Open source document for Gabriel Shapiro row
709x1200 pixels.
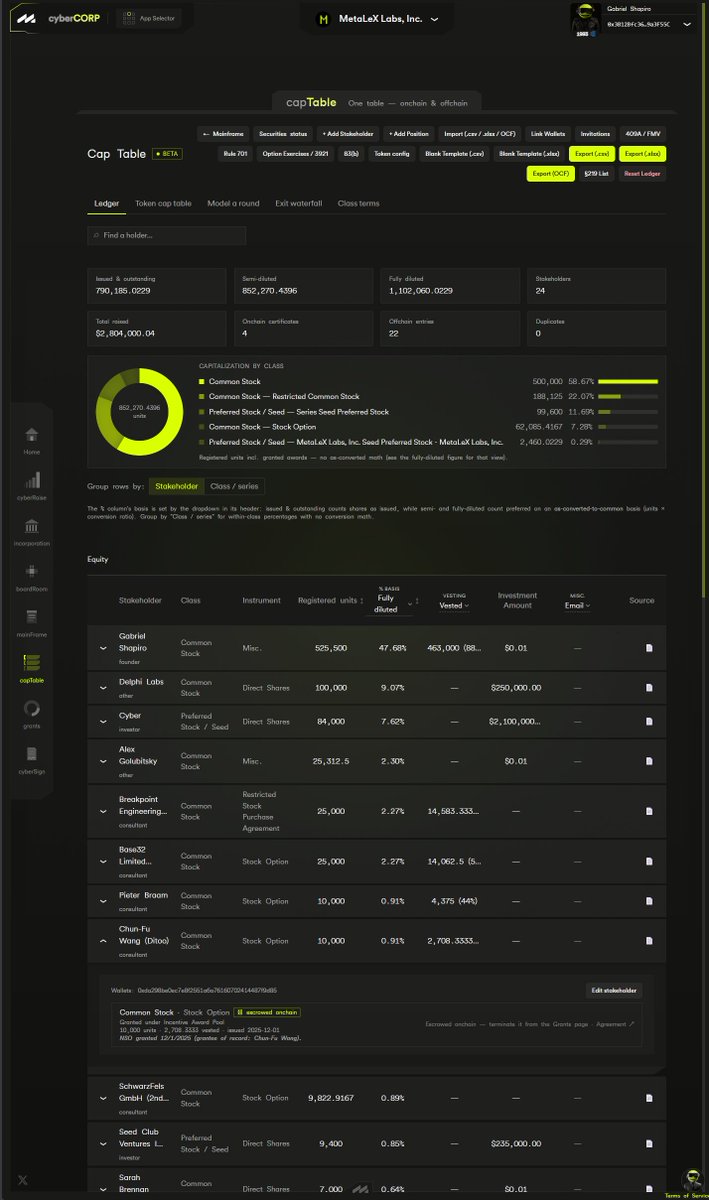click(x=649, y=648)
